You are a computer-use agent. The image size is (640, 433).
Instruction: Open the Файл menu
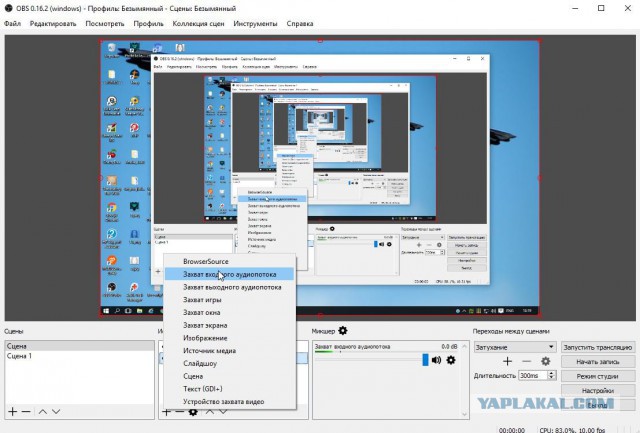coord(12,24)
